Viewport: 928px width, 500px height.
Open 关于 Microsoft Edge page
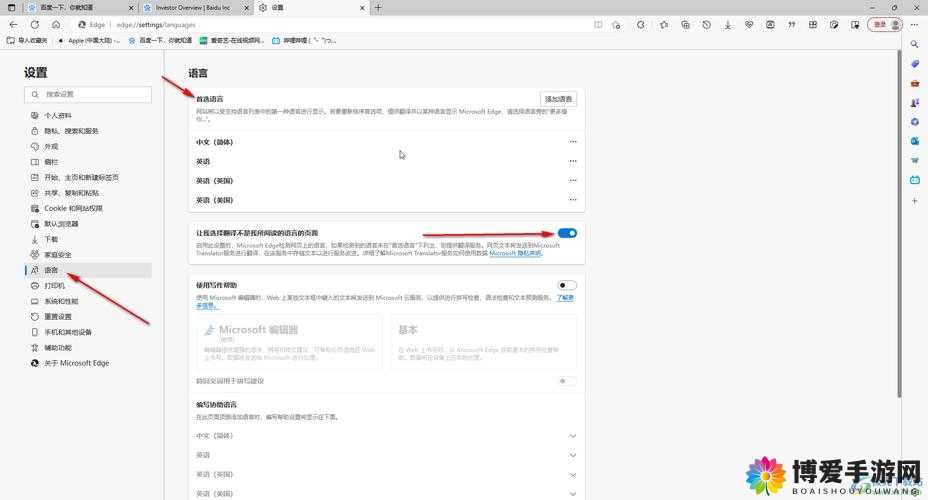pos(88,363)
